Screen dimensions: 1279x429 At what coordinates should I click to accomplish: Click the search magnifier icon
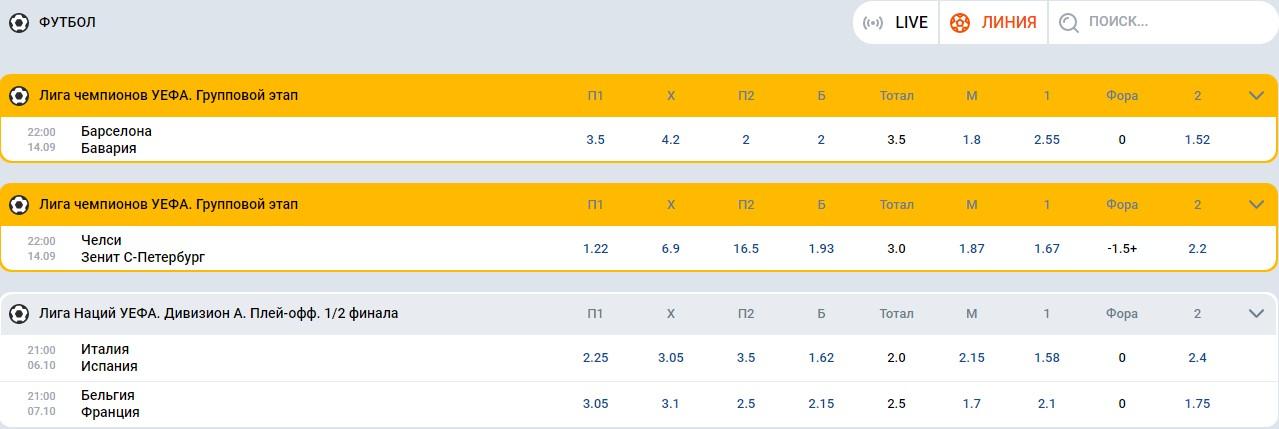click(x=1069, y=22)
